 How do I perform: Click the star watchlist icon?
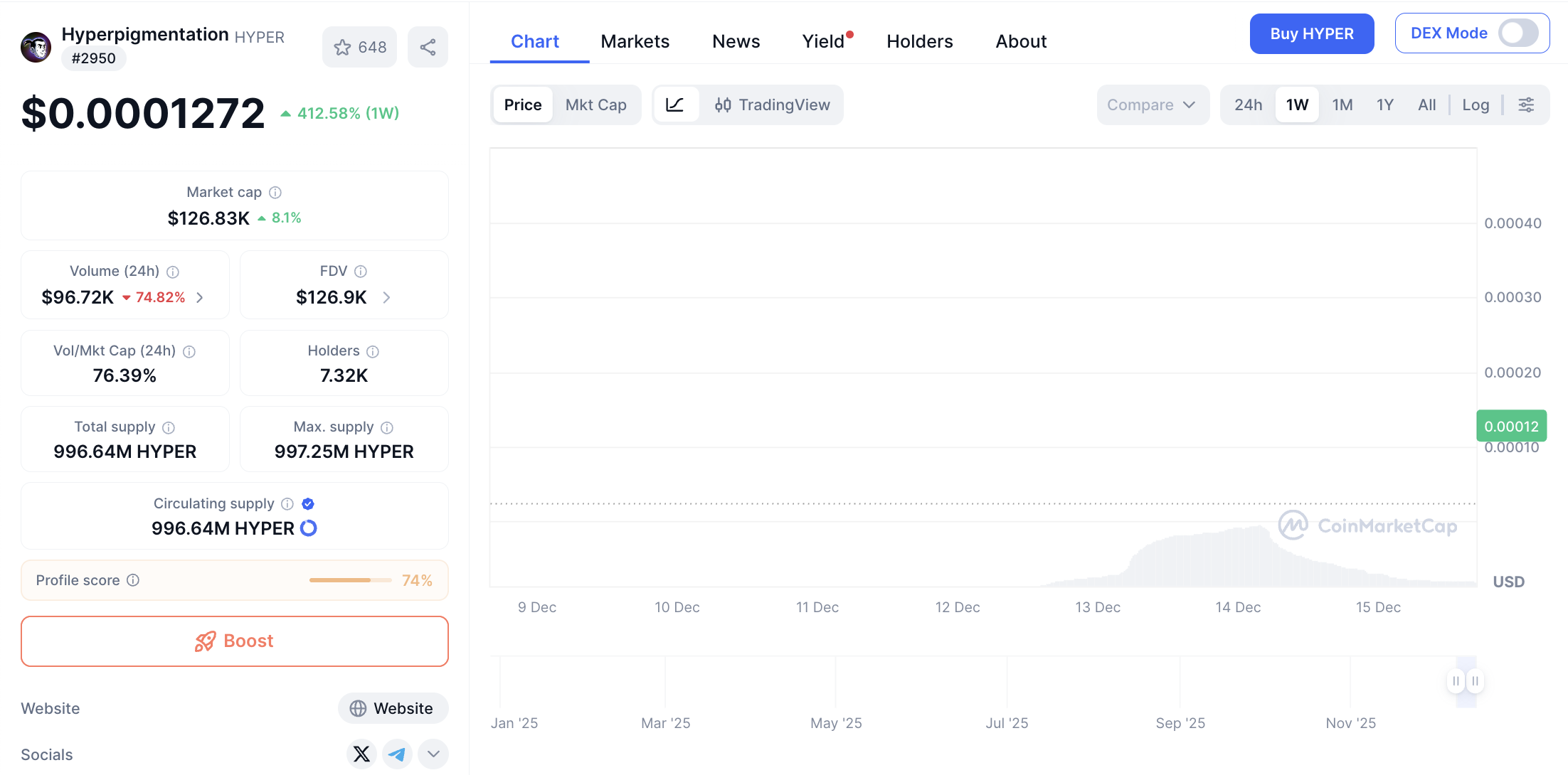(343, 48)
